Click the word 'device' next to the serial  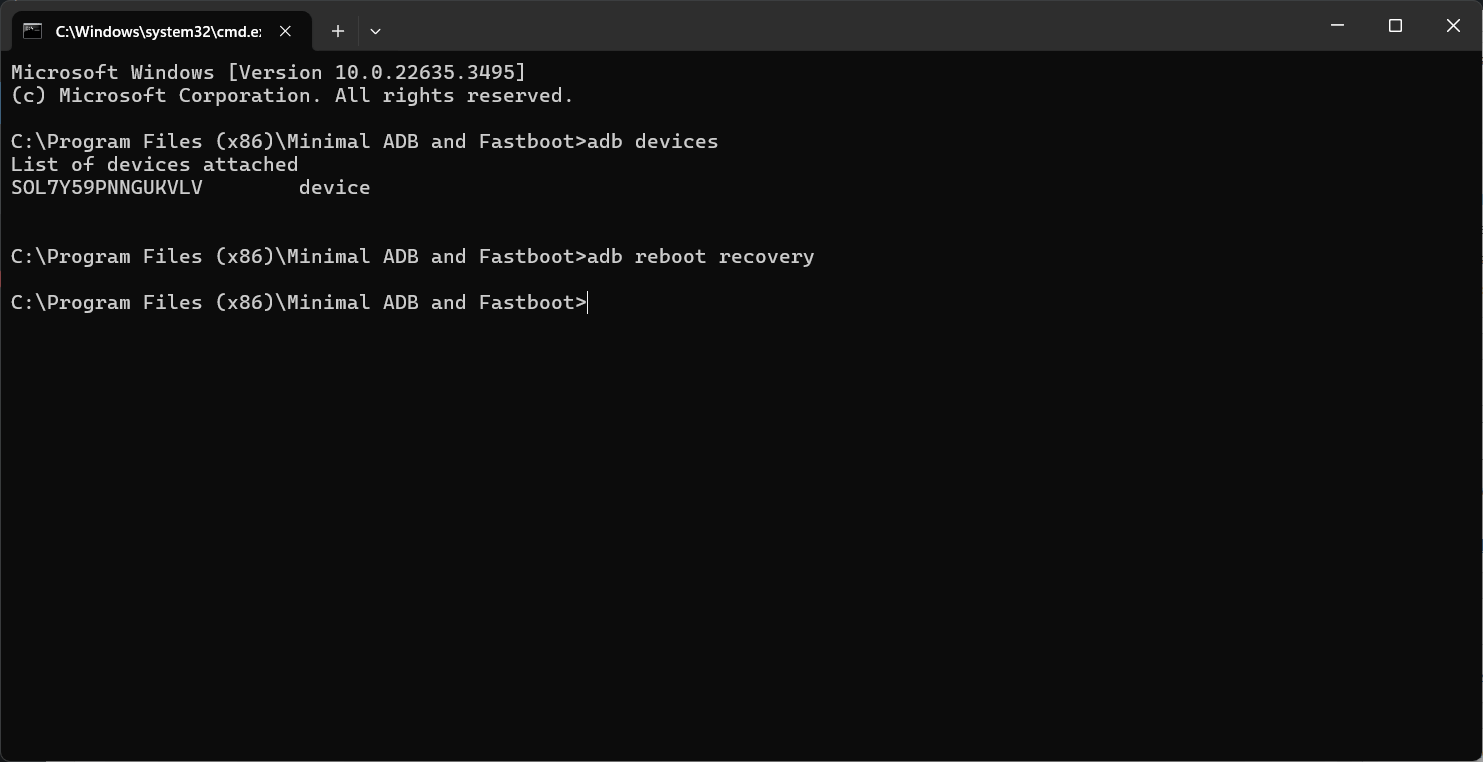point(335,187)
